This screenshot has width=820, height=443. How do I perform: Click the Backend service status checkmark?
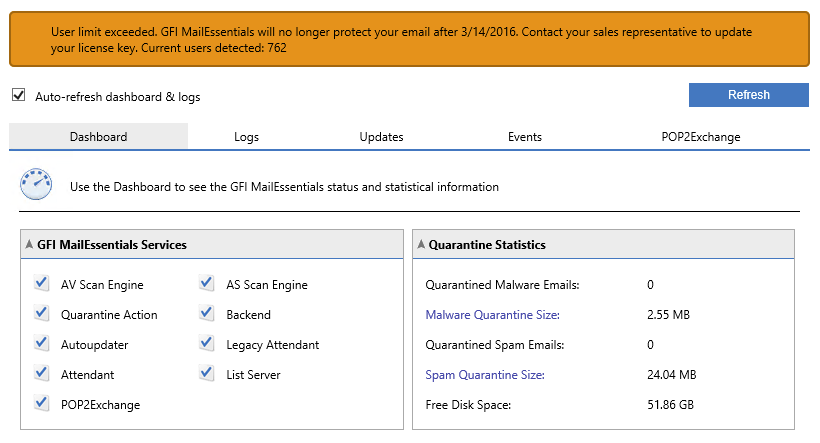(207, 314)
